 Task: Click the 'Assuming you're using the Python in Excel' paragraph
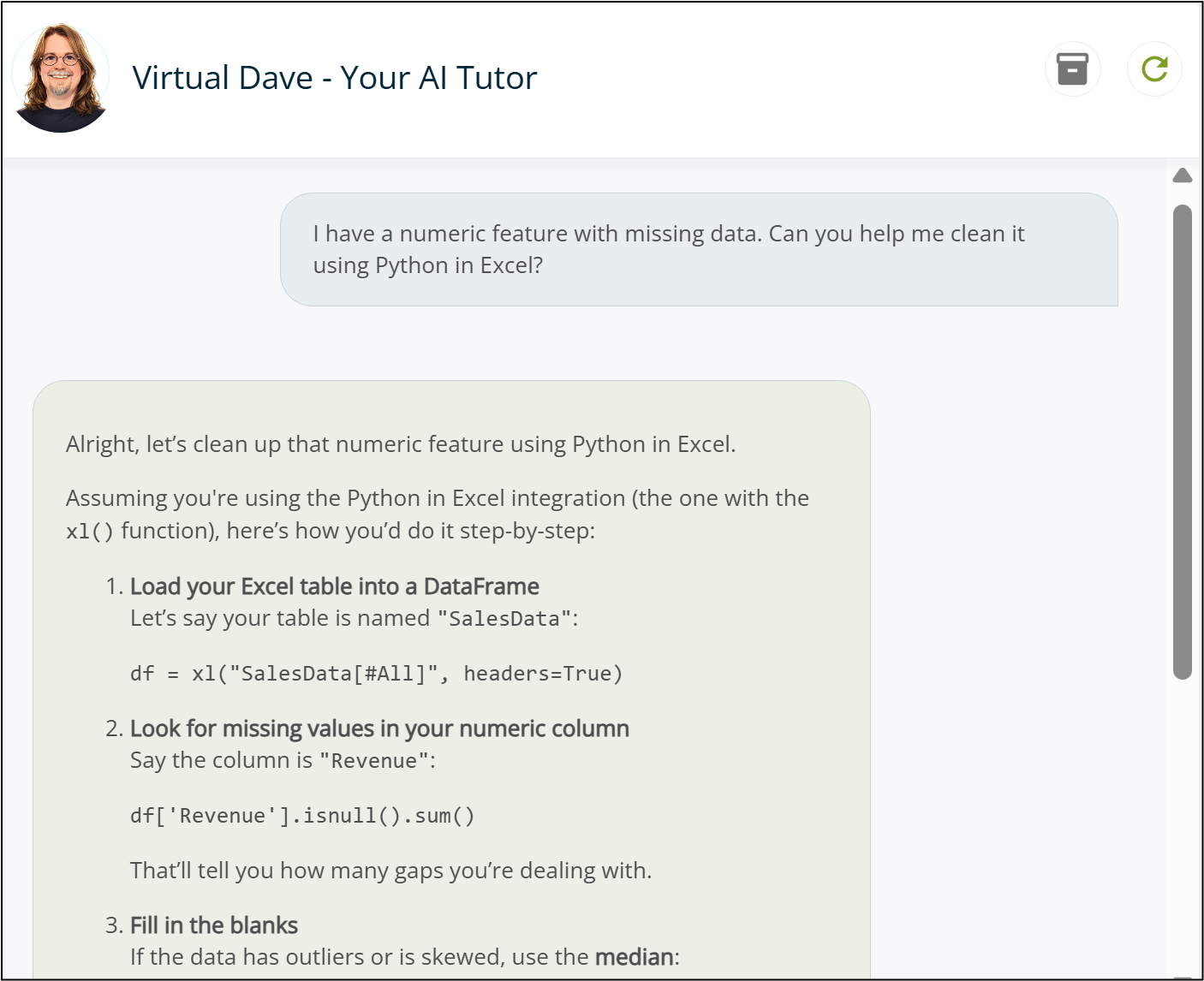[438, 514]
